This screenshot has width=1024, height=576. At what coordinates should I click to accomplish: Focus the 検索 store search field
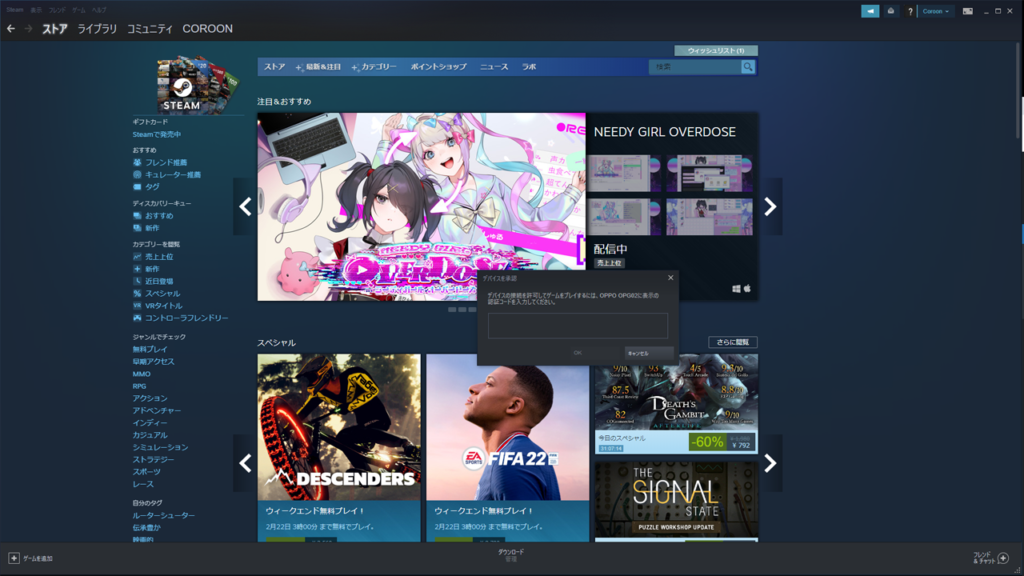[x=695, y=67]
